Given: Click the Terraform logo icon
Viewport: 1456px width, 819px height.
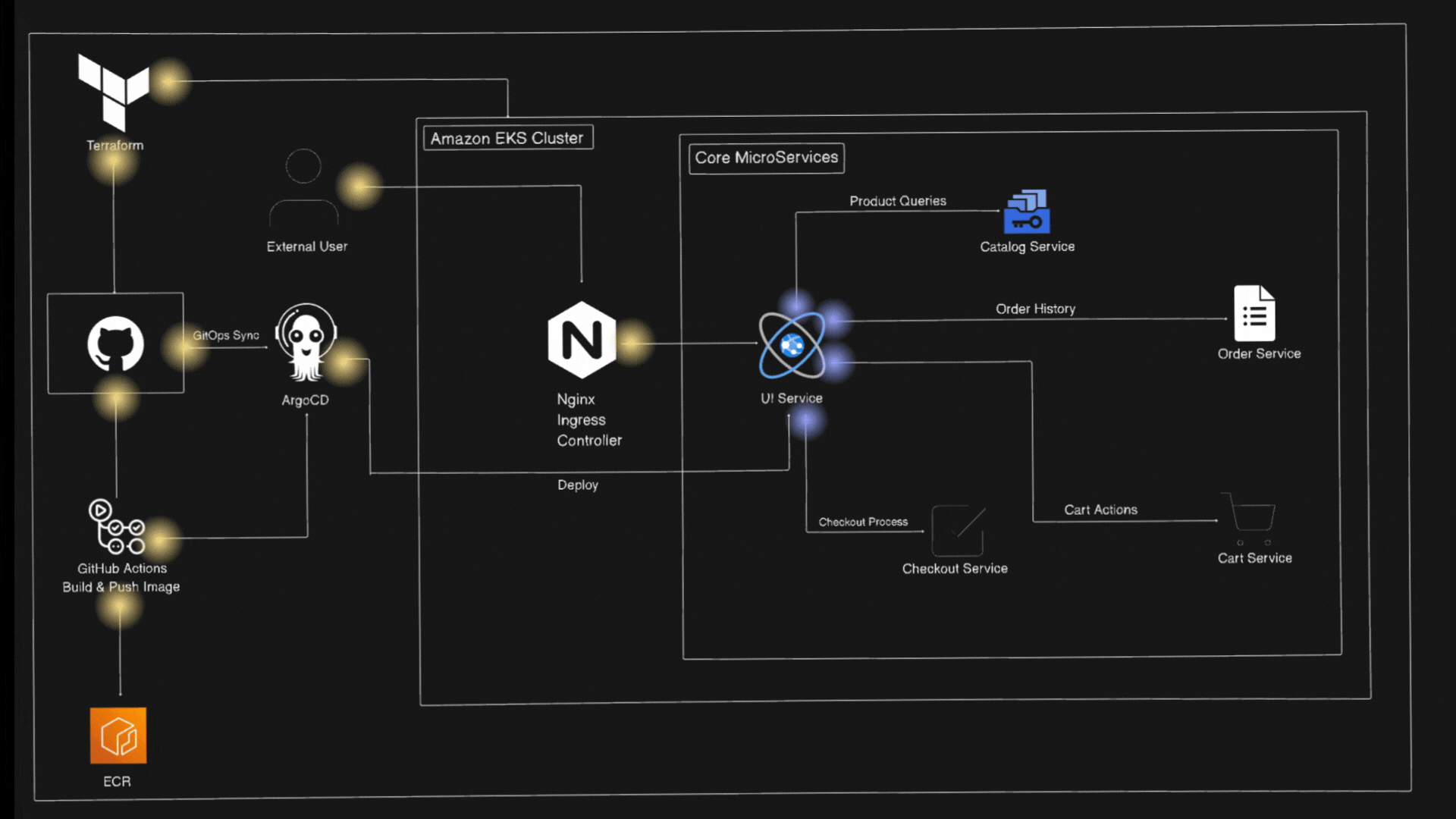Looking at the screenshot, I should coord(114,93).
